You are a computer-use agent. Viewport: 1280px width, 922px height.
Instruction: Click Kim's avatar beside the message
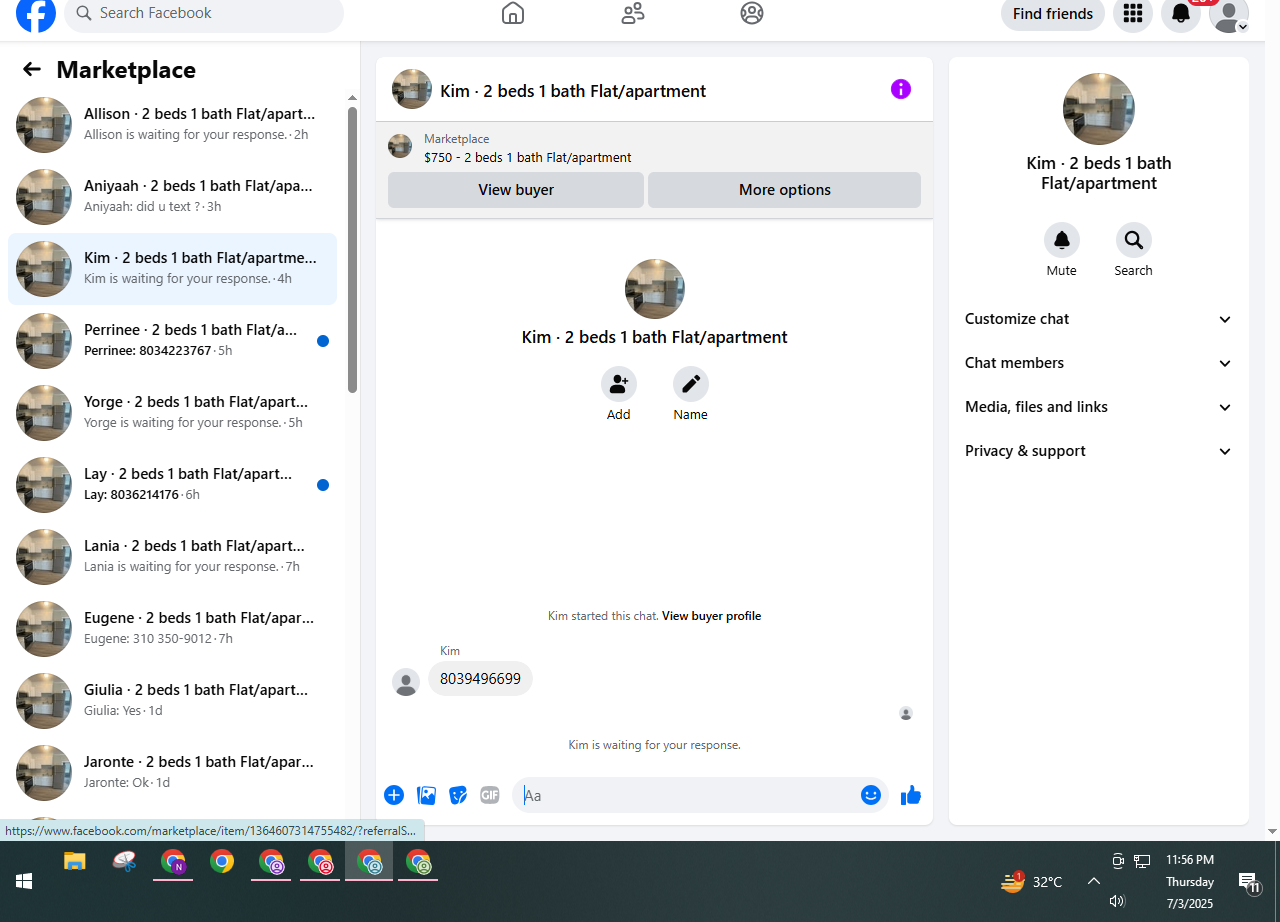point(406,682)
